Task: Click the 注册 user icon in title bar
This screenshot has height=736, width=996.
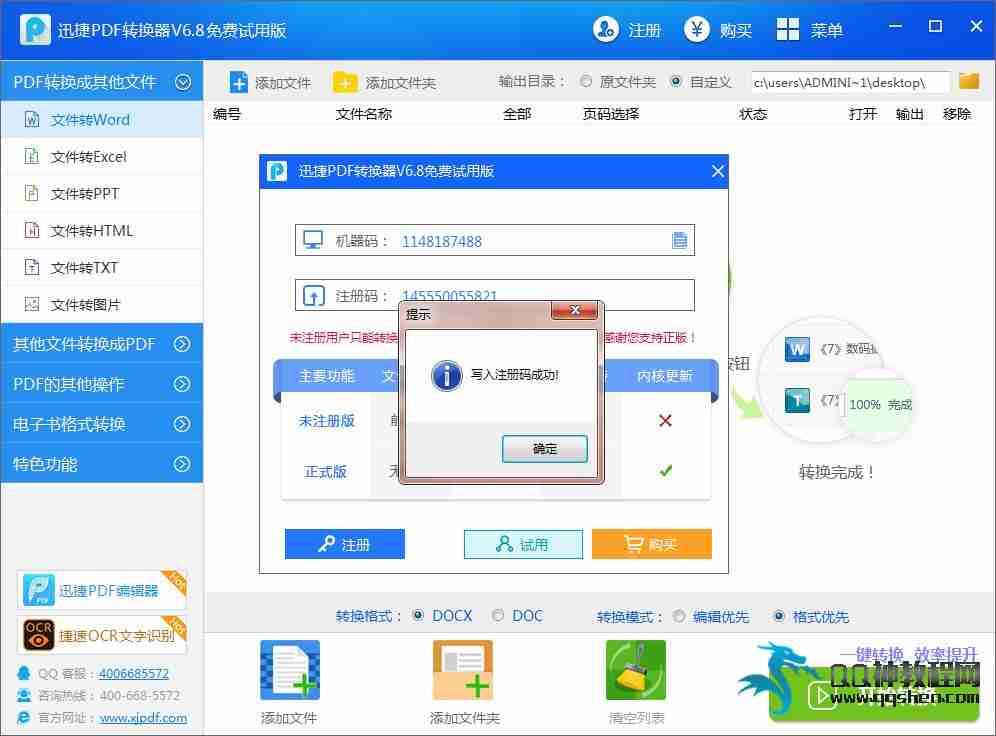Action: coord(605,29)
